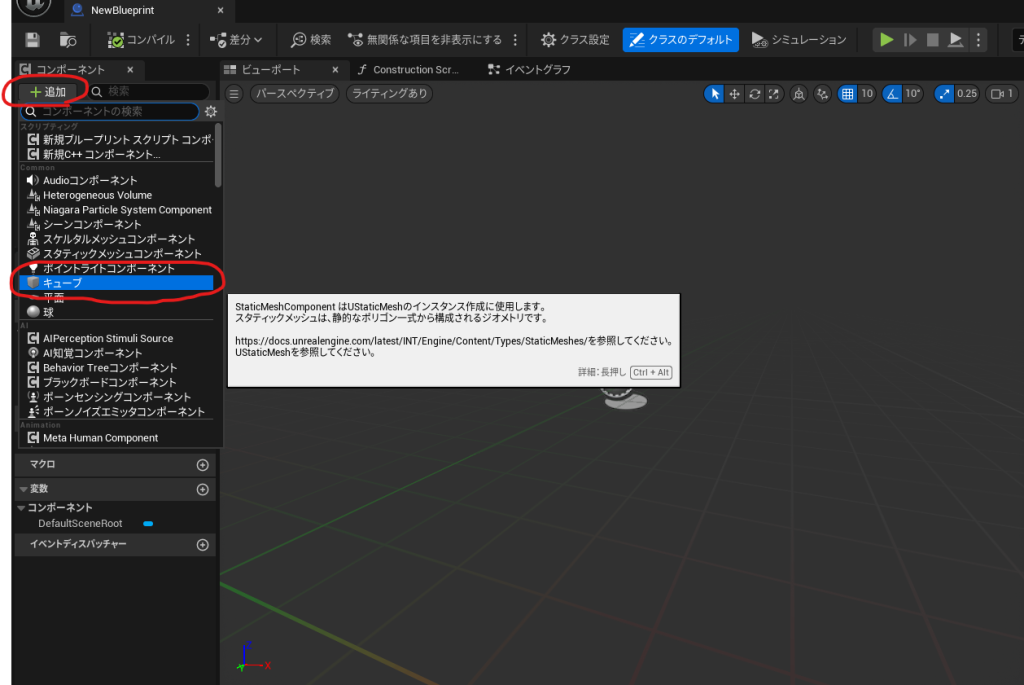Click the gear icon beside component search

tap(210, 111)
